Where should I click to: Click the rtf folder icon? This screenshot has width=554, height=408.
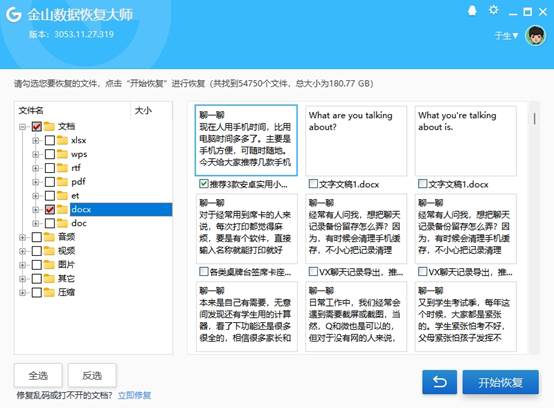point(63,168)
